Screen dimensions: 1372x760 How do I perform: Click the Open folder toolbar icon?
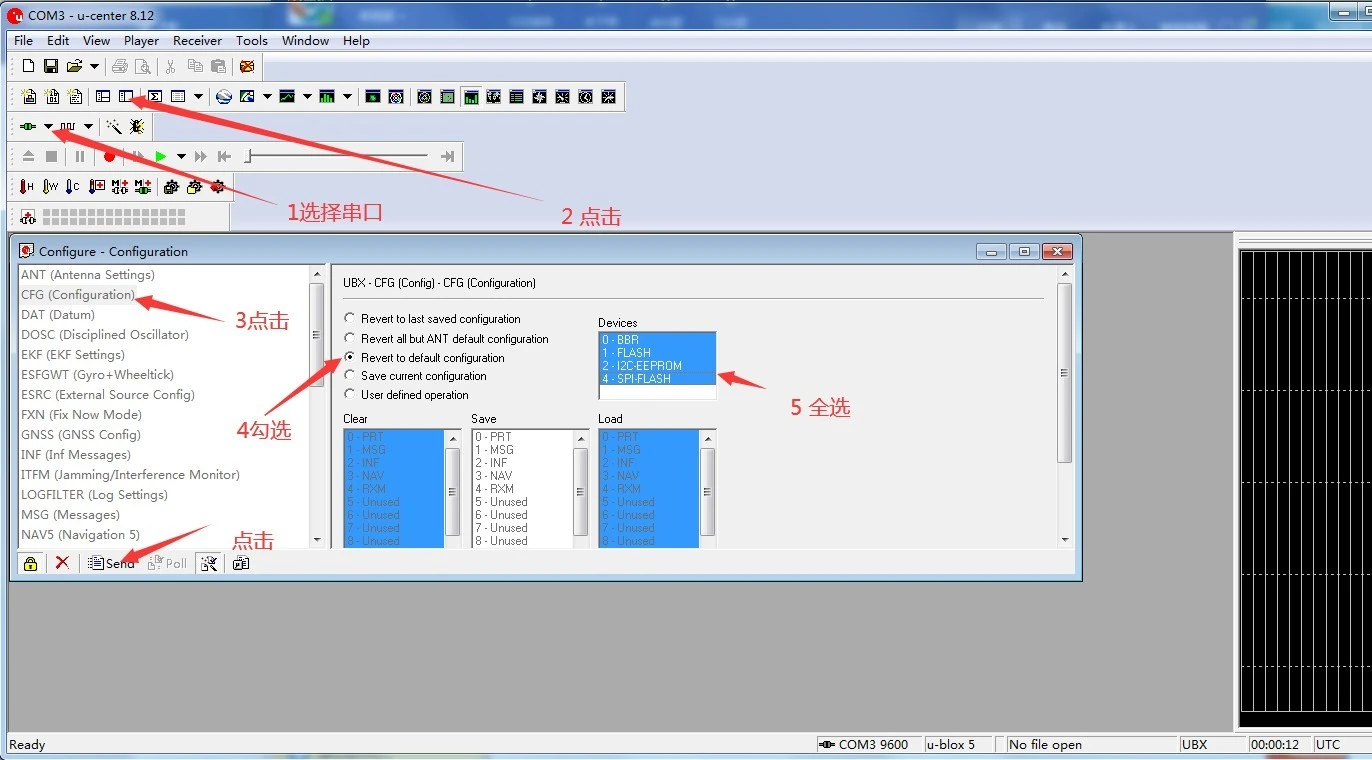(74, 67)
